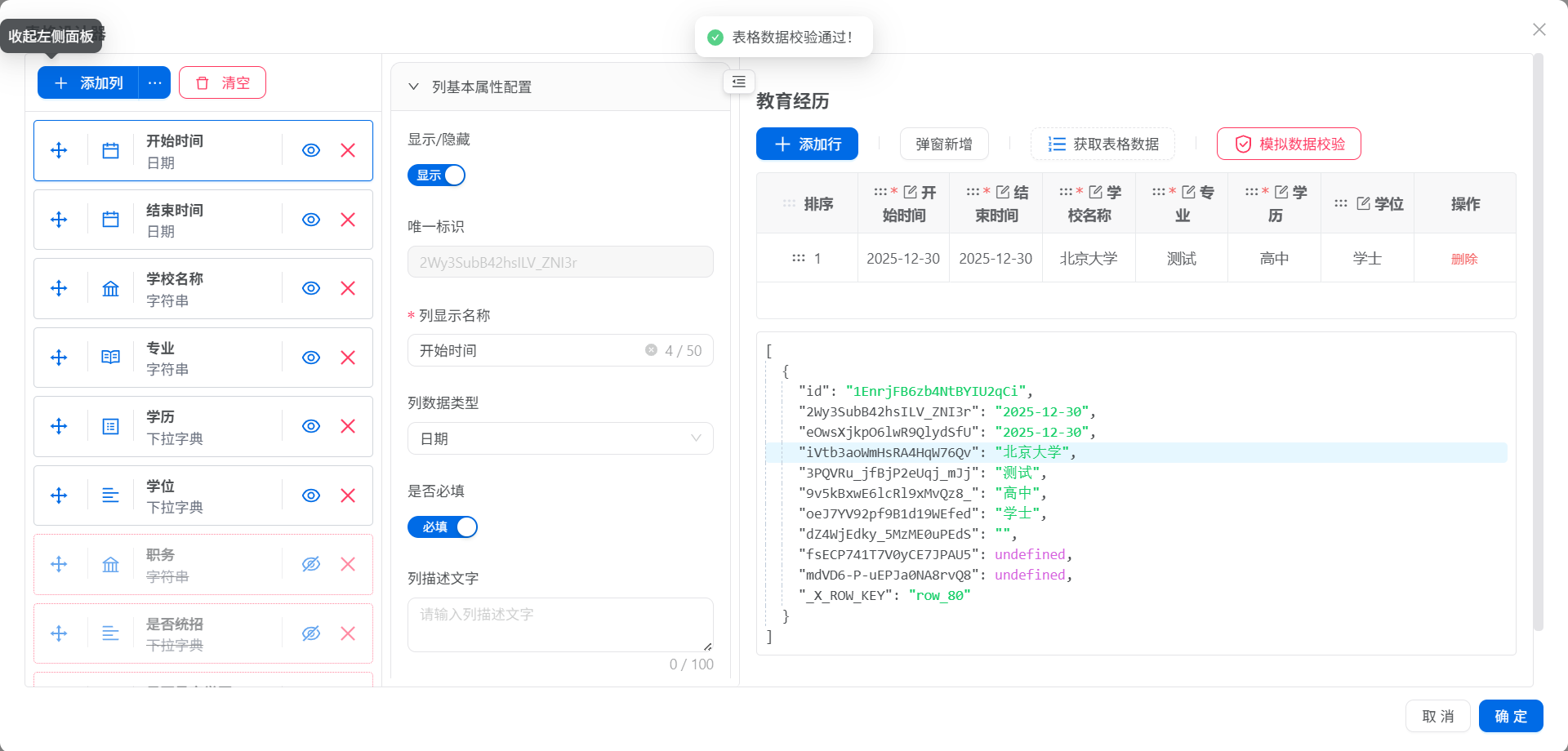The width and height of the screenshot is (1568, 751).
Task: Collapse the 列基本属性配置 section
Action: tap(414, 87)
